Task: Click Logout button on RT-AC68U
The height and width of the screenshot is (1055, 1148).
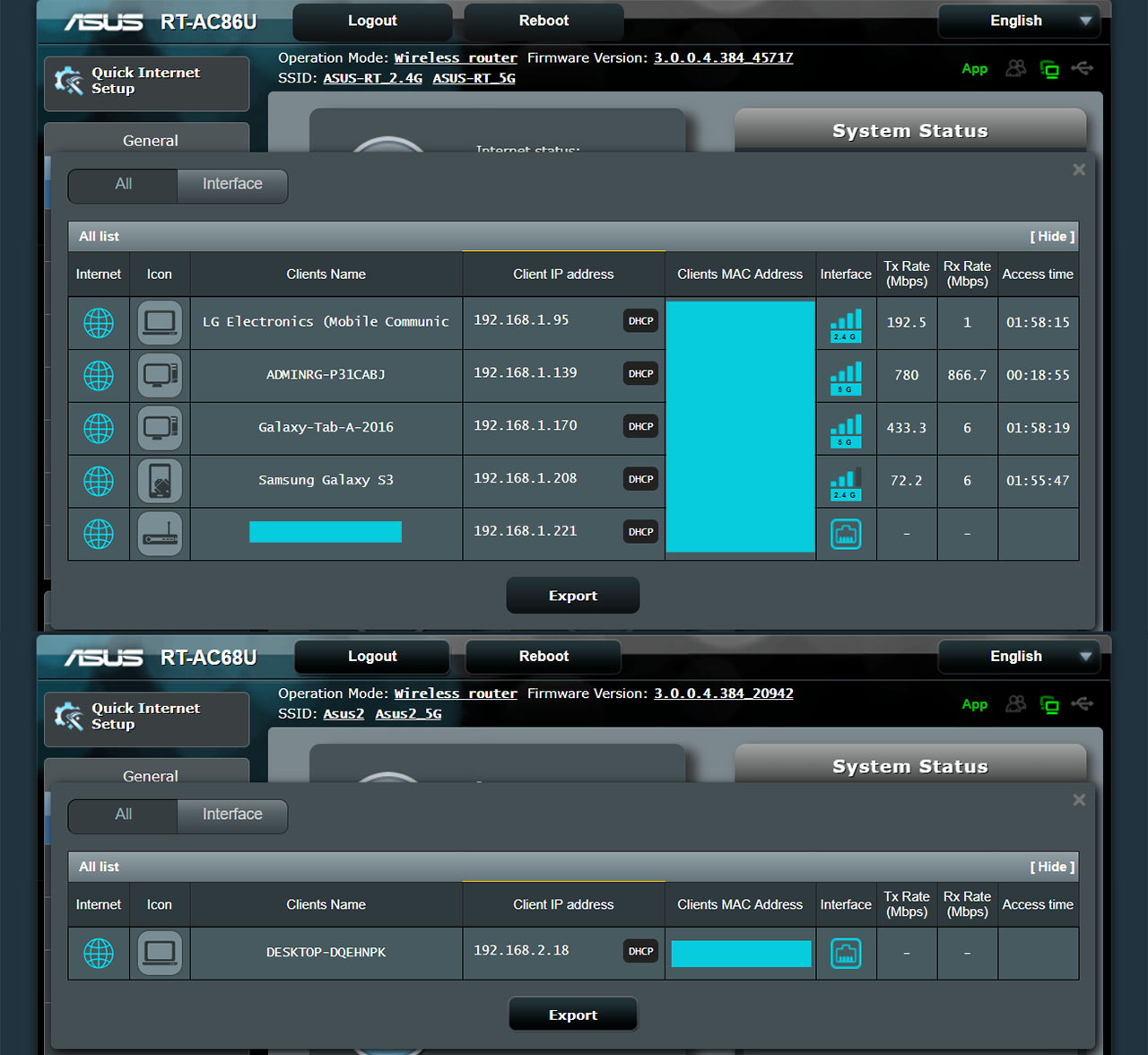Action: coord(372,657)
